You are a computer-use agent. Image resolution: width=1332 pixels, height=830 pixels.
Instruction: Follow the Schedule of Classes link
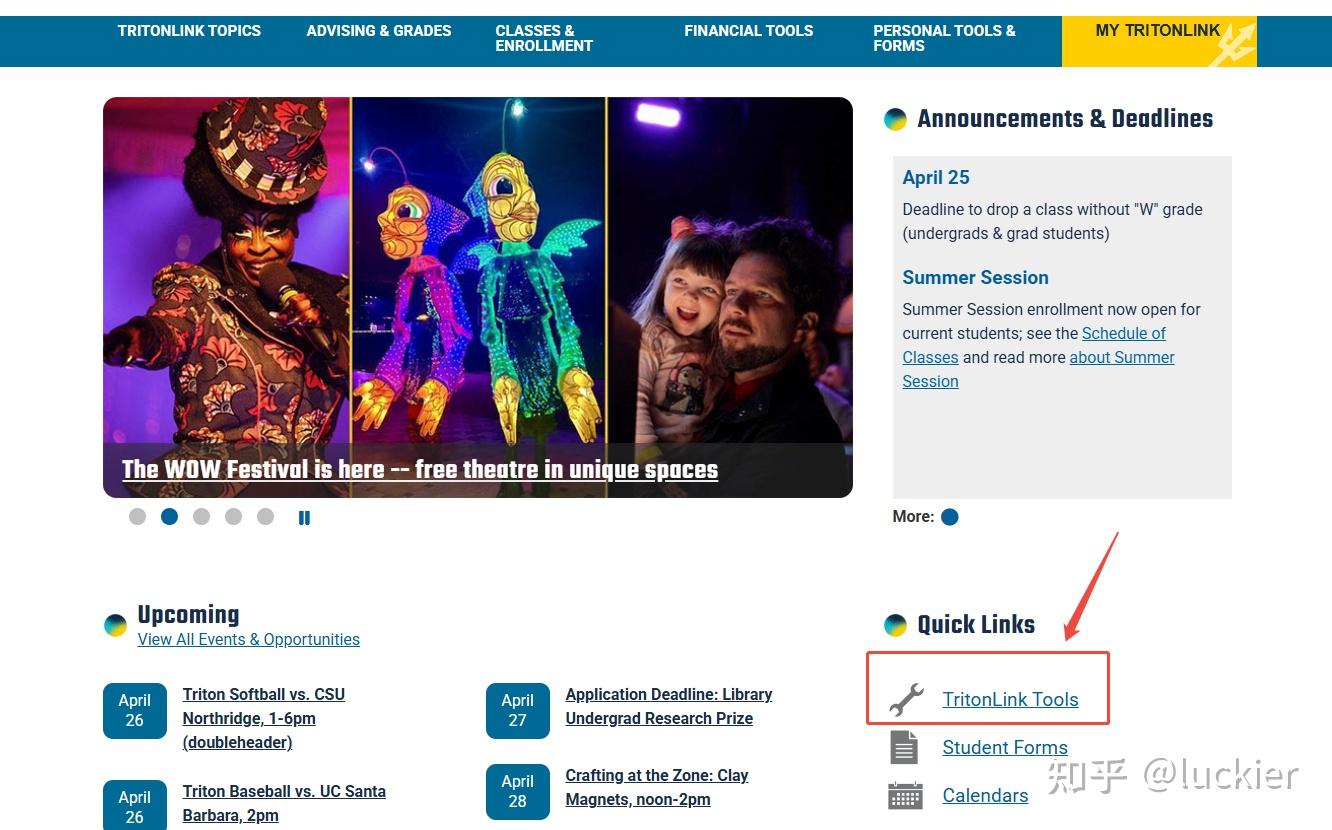1034,345
